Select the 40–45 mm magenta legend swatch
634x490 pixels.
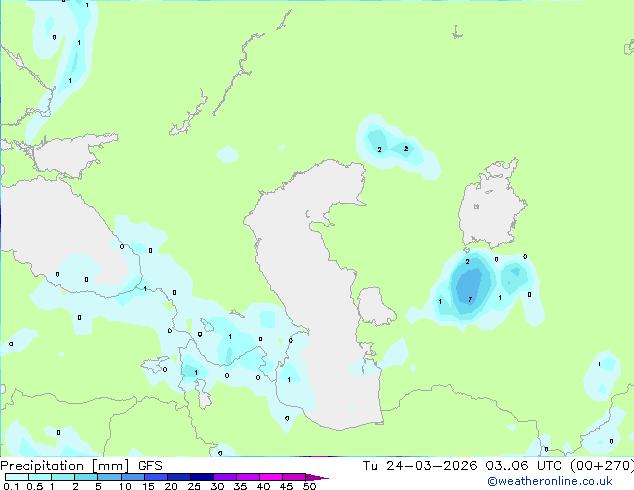tap(271, 477)
